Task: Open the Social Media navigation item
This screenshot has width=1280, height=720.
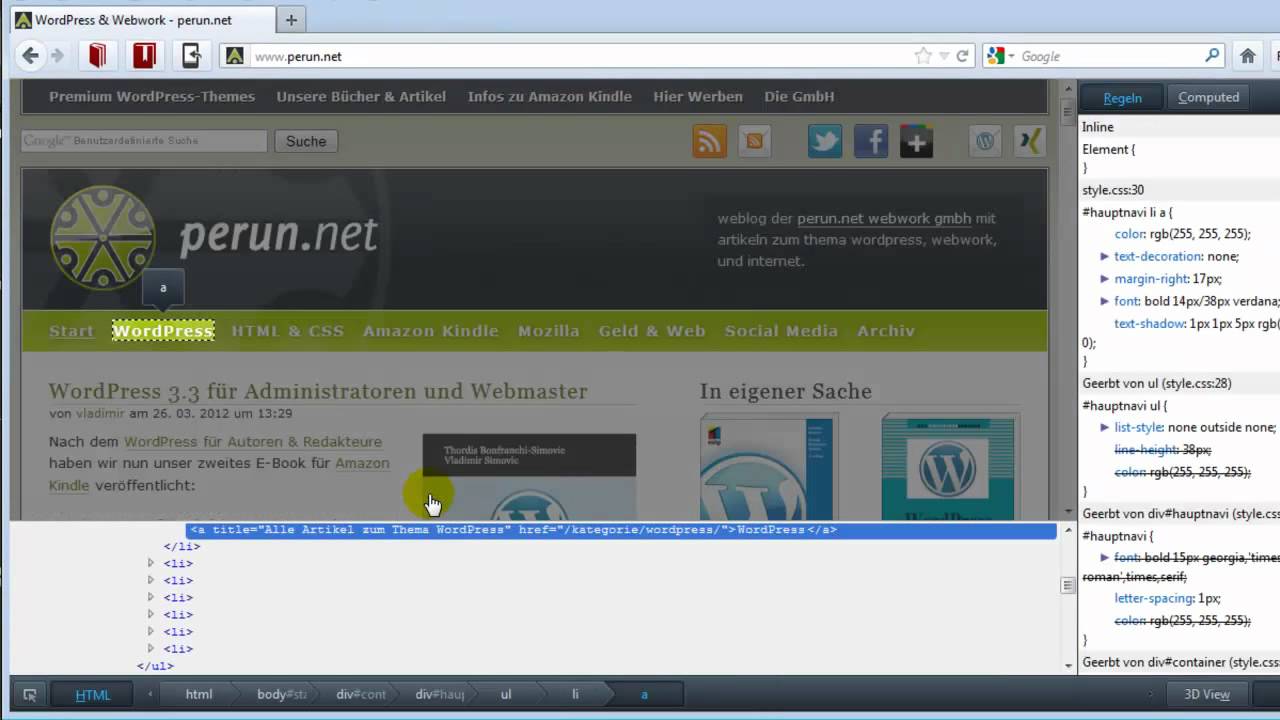Action: point(781,331)
